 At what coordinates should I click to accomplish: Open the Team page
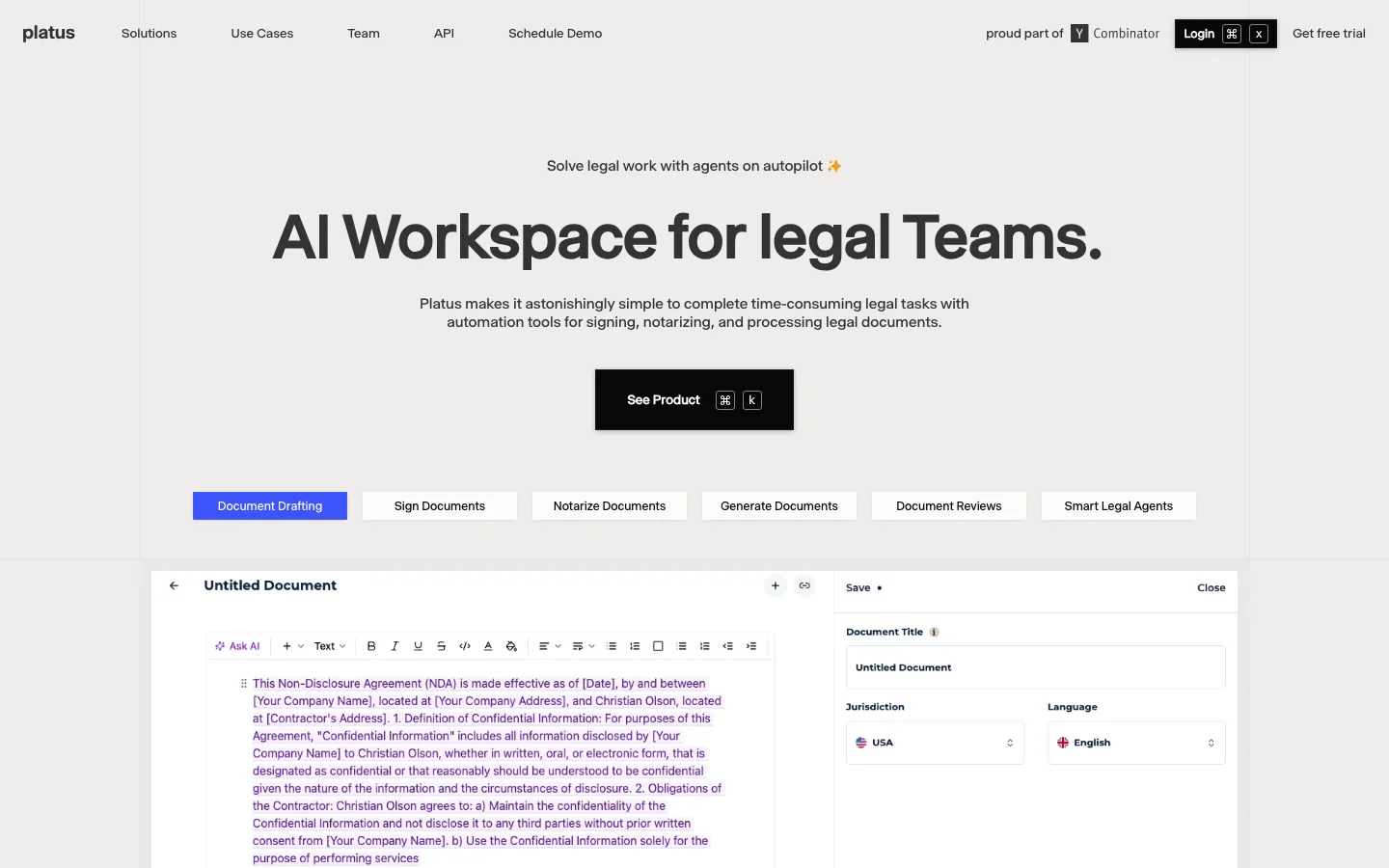tap(364, 34)
